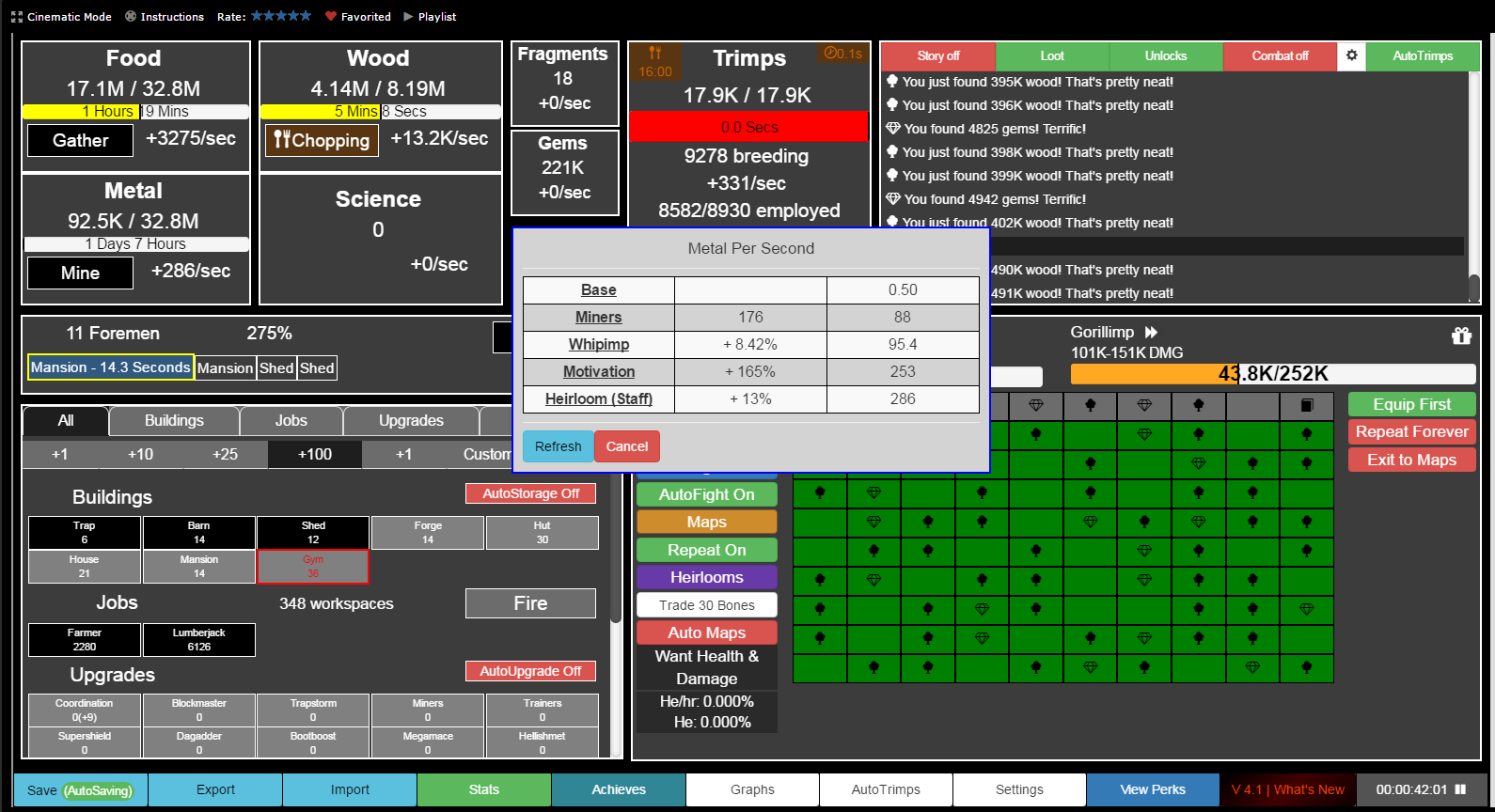Open the Heirlooms button
This screenshot has height=812, width=1495.
[707, 577]
